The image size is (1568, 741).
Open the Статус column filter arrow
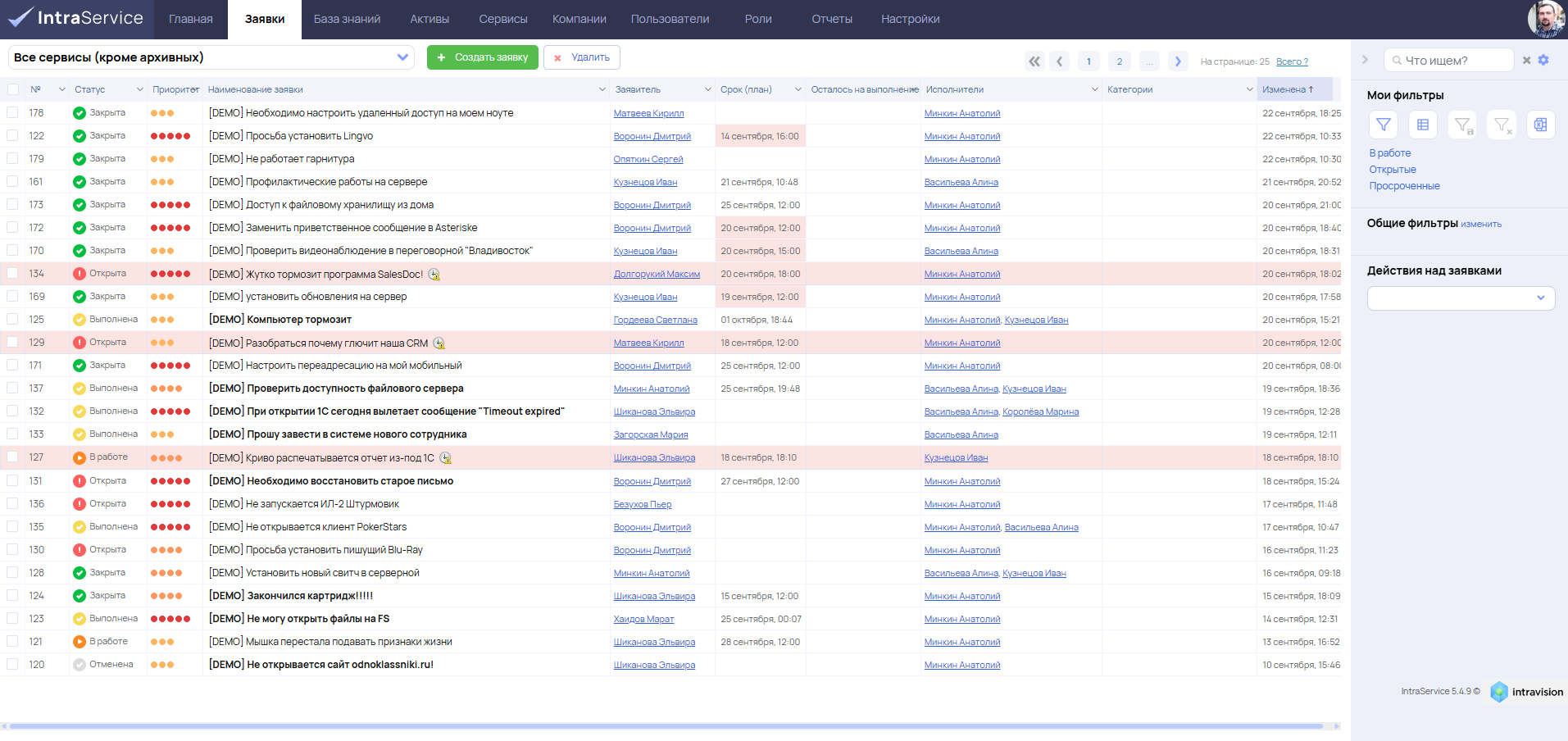[x=140, y=89]
